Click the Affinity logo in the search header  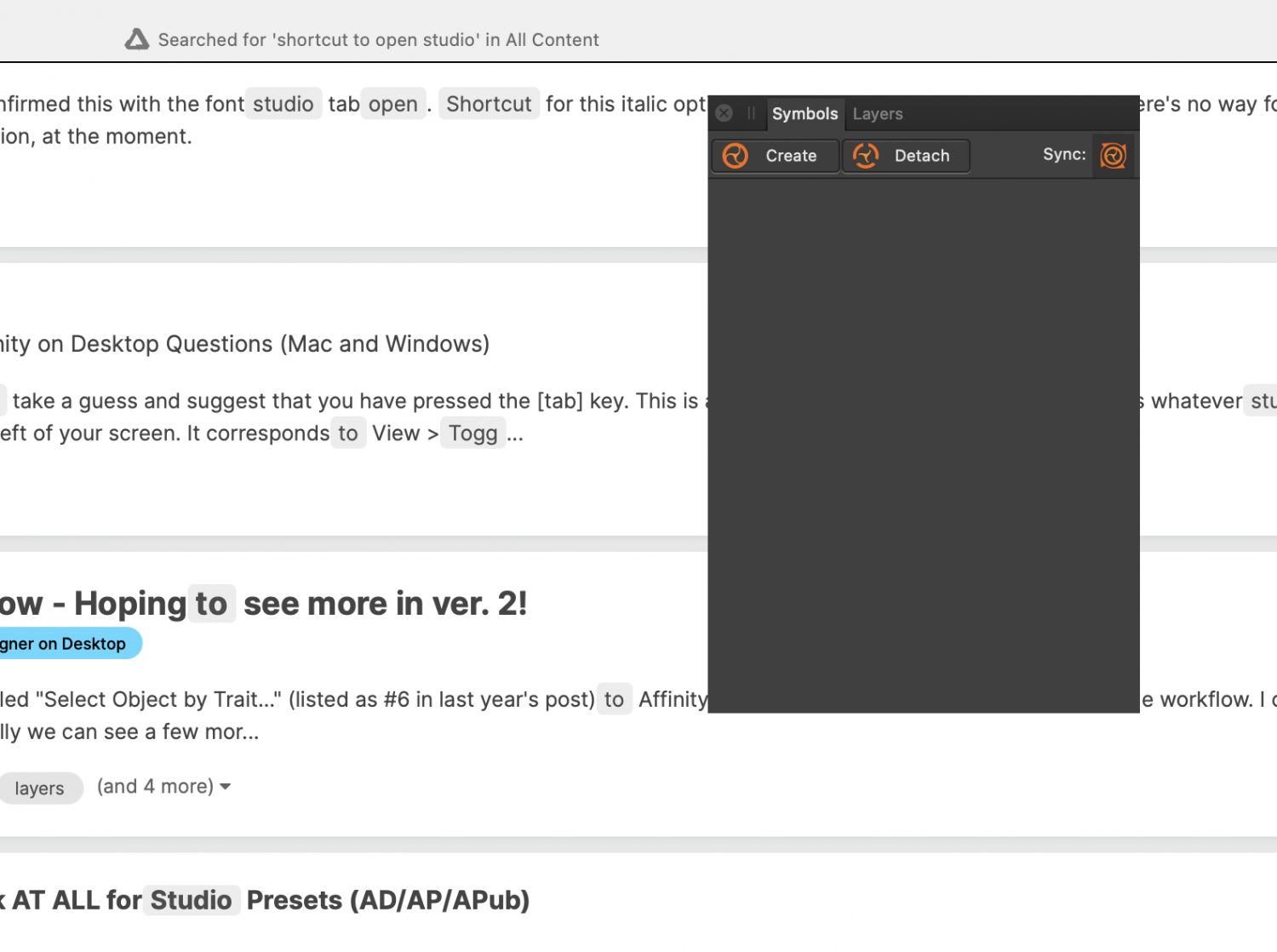tap(136, 38)
